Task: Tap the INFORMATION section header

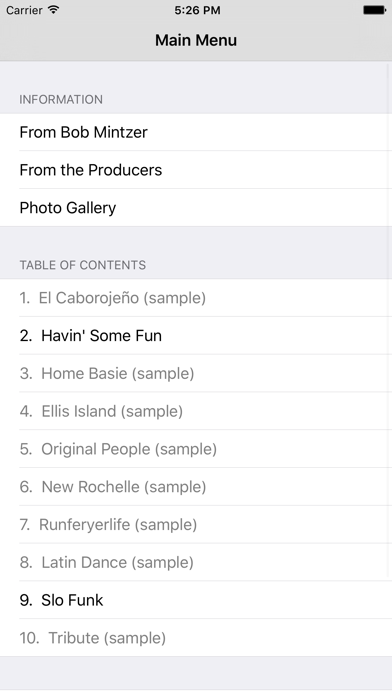Action: pyautogui.click(x=61, y=99)
